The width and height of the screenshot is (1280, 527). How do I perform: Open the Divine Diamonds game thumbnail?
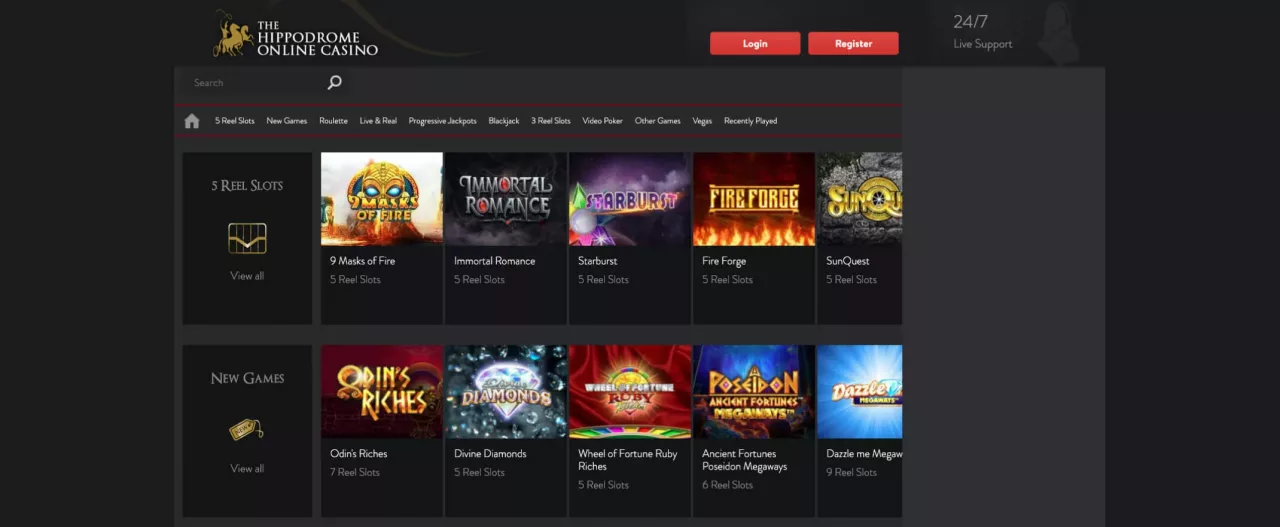coord(505,392)
